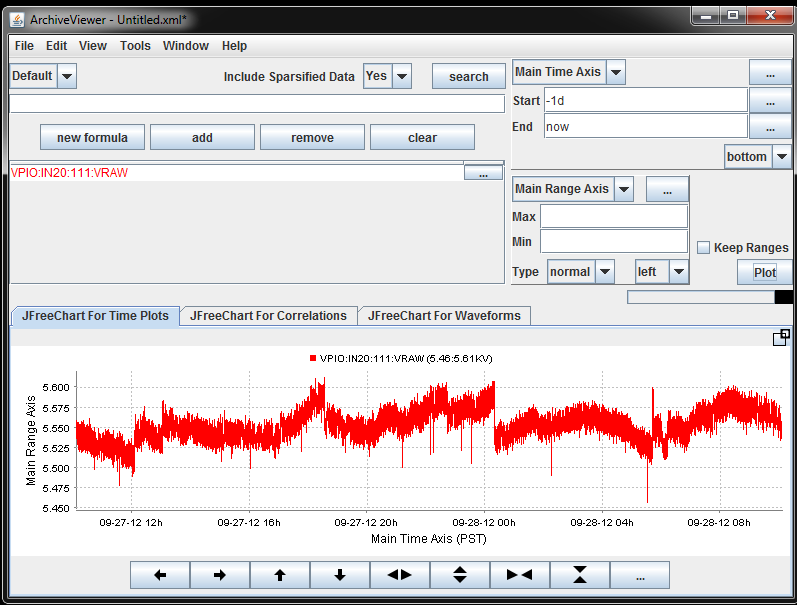
Task: Open the Tools menu
Action: click(x=135, y=46)
